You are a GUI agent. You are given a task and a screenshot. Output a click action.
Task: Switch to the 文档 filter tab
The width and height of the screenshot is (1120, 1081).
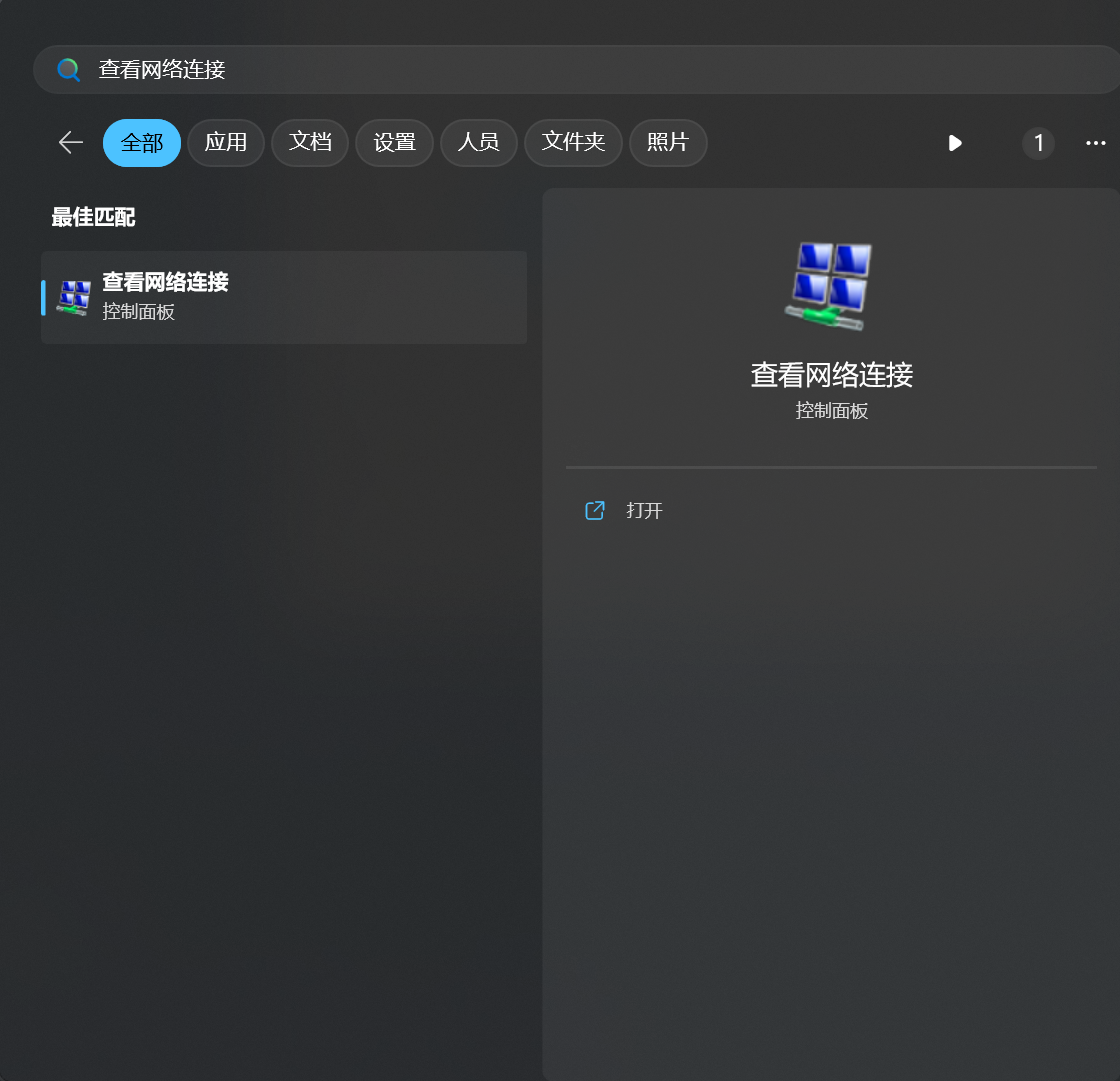[310, 143]
